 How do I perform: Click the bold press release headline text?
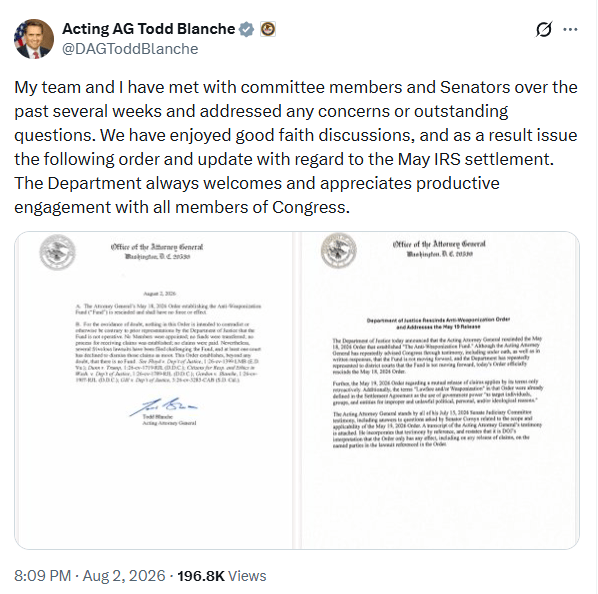[438, 323]
